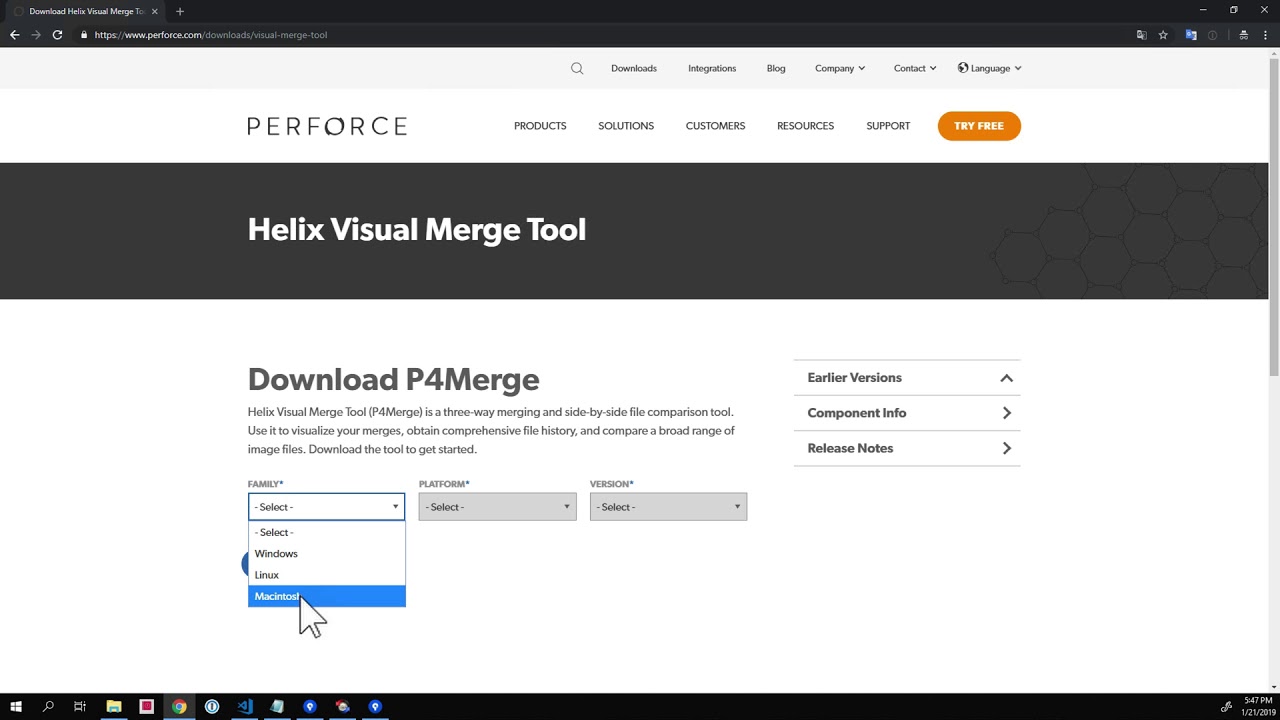The image size is (1280, 720).
Task: Go back using the browser back arrow
Action: point(15,35)
